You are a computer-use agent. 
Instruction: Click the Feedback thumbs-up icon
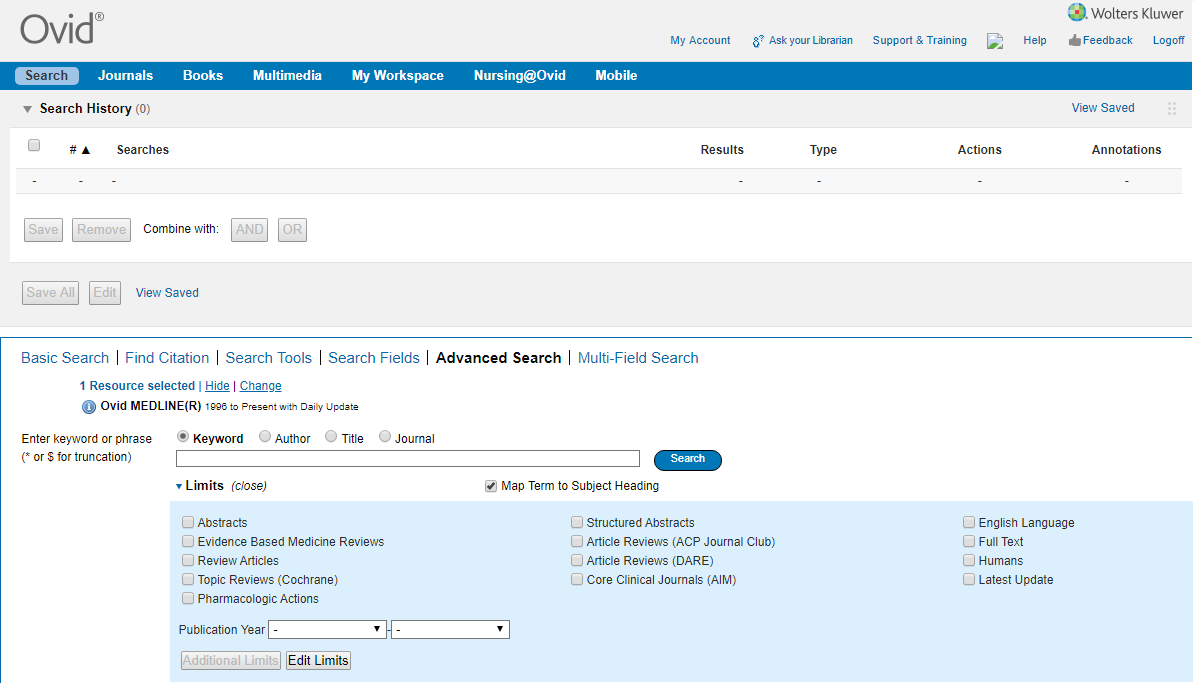click(x=1073, y=40)
